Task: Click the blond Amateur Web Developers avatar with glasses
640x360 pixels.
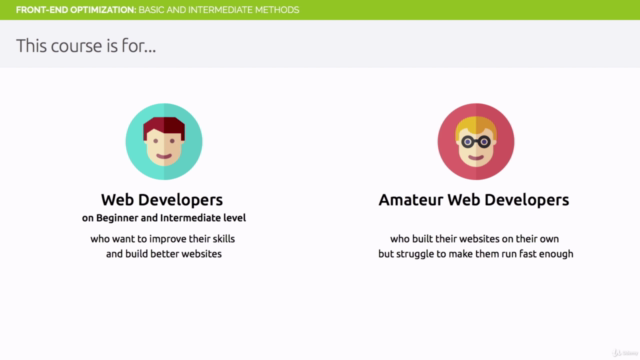Action: (x=476, y=141)
